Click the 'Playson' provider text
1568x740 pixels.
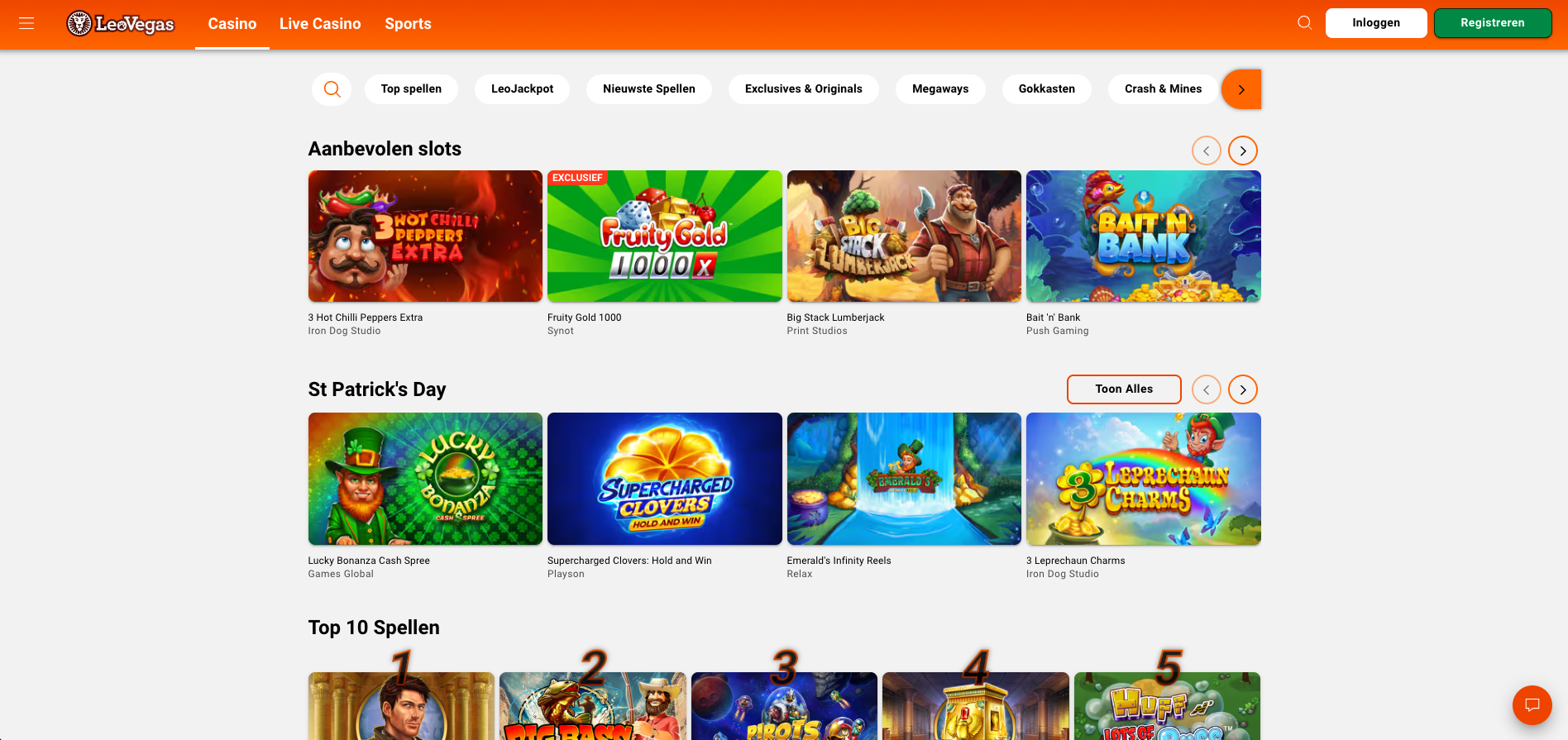[566, 574]
